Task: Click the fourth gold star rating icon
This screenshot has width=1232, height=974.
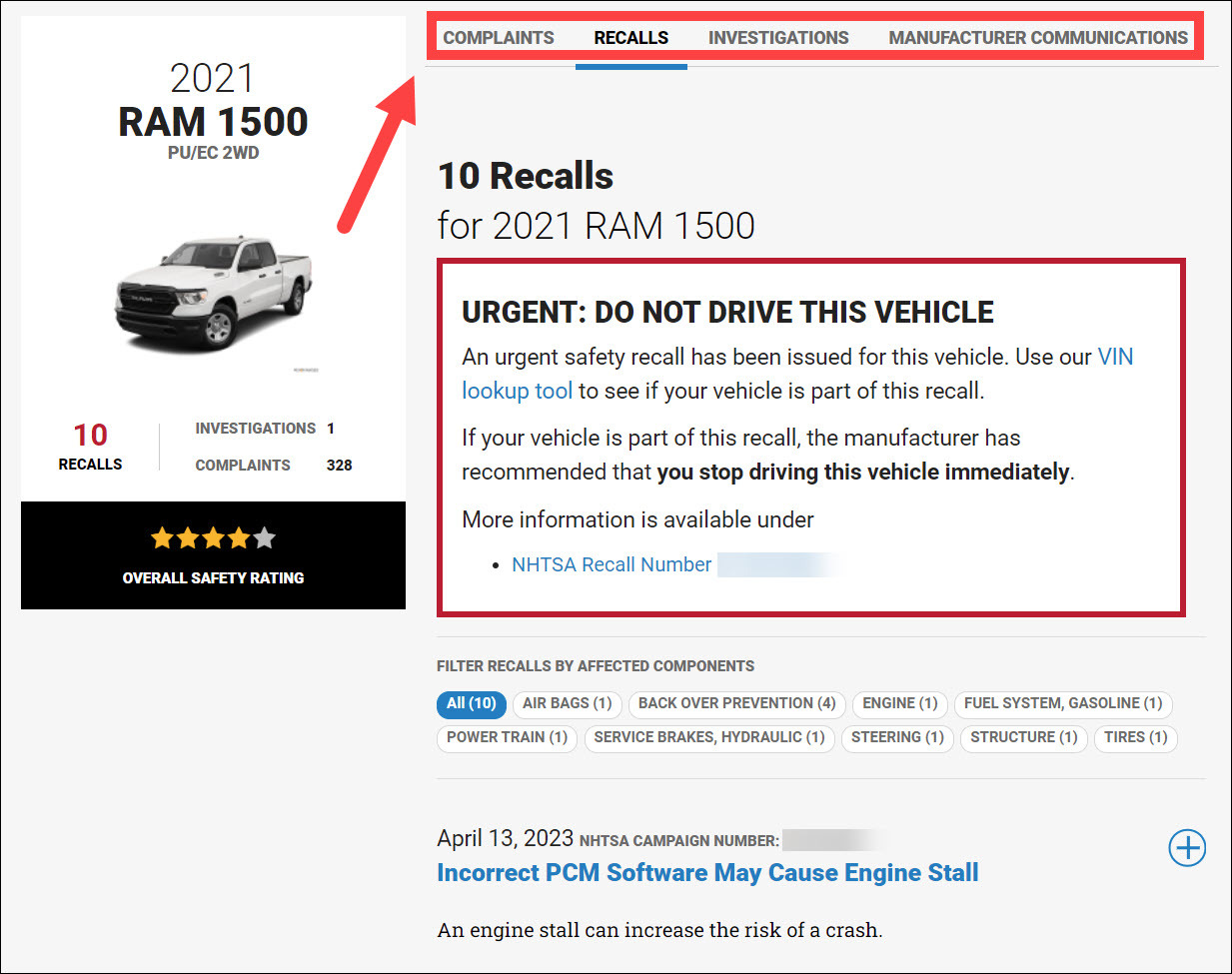Action: tap(239, 537)
